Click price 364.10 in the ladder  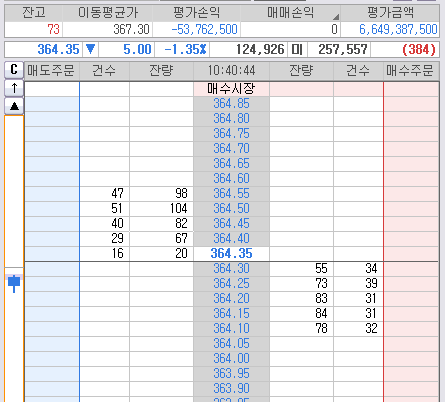pos(231,329)
